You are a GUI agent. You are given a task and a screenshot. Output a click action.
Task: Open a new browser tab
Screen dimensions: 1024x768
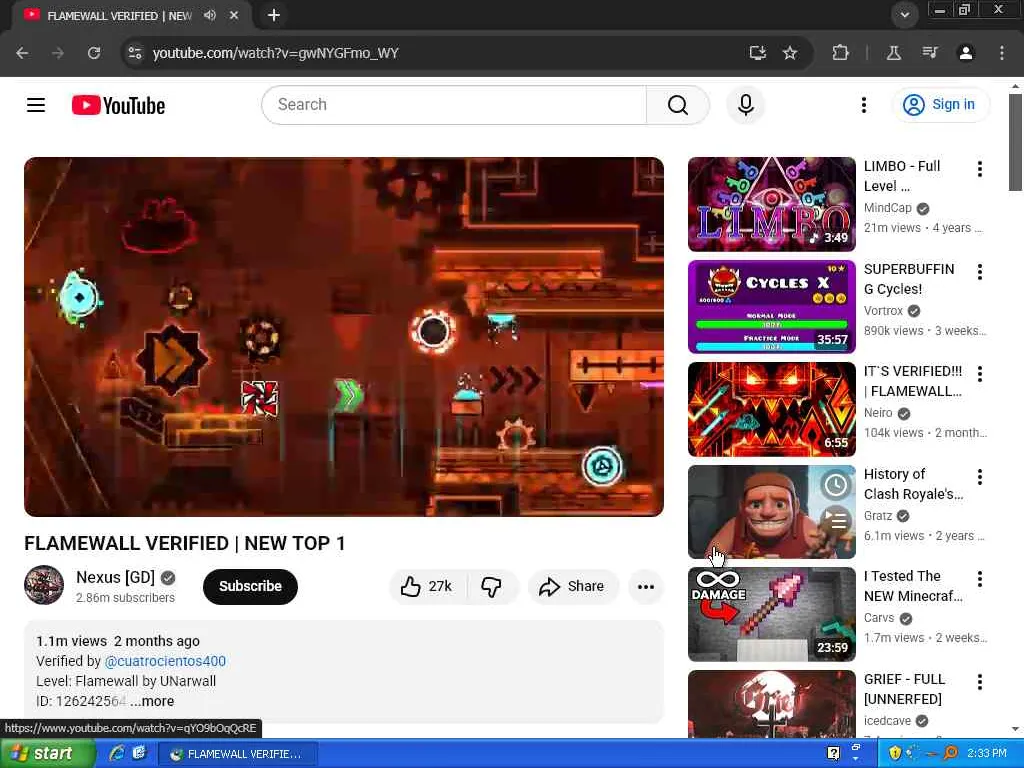point(274,15)
